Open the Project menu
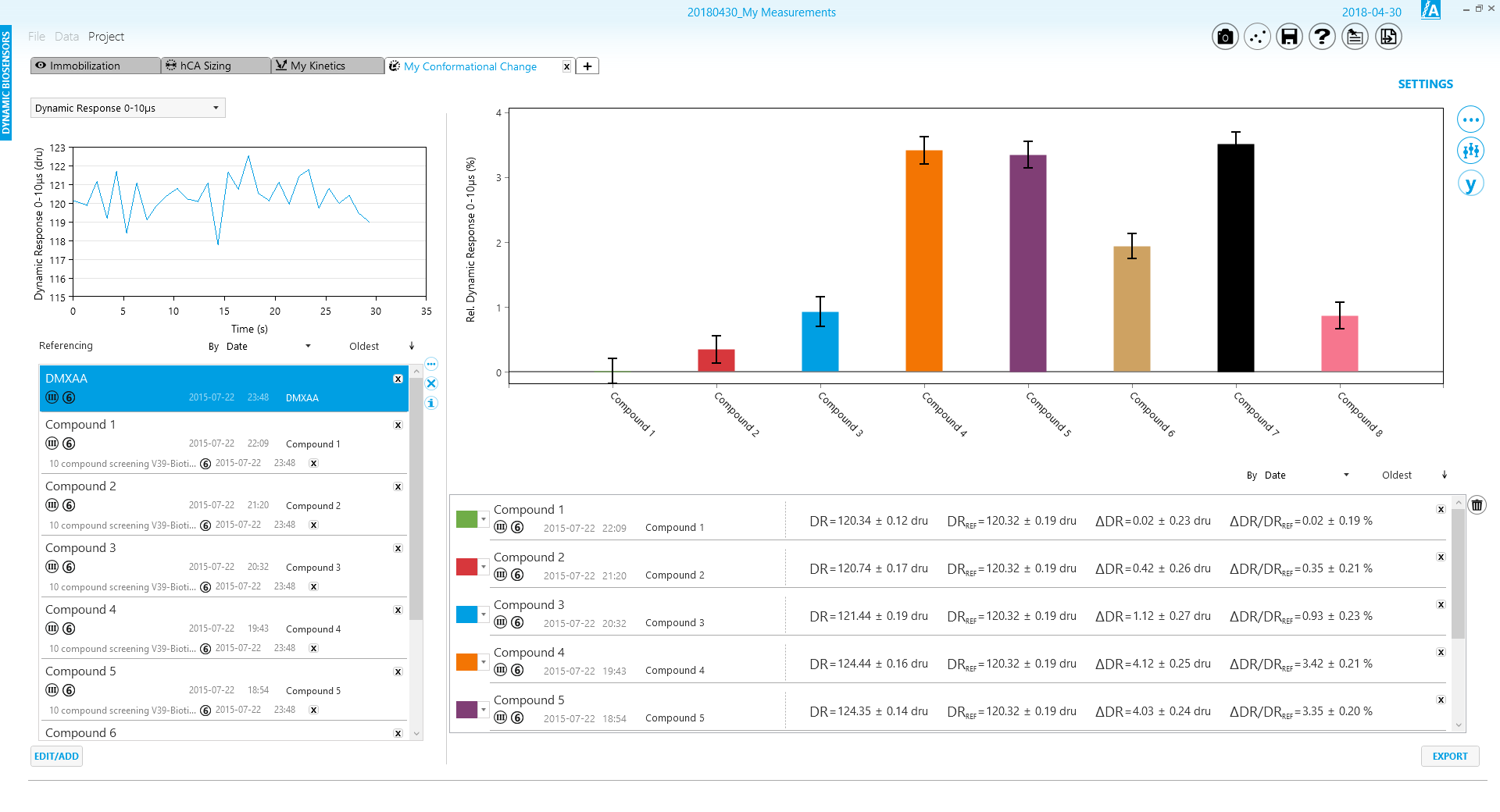This screenshot has height=812, width=1500. [x=106, y=37]
